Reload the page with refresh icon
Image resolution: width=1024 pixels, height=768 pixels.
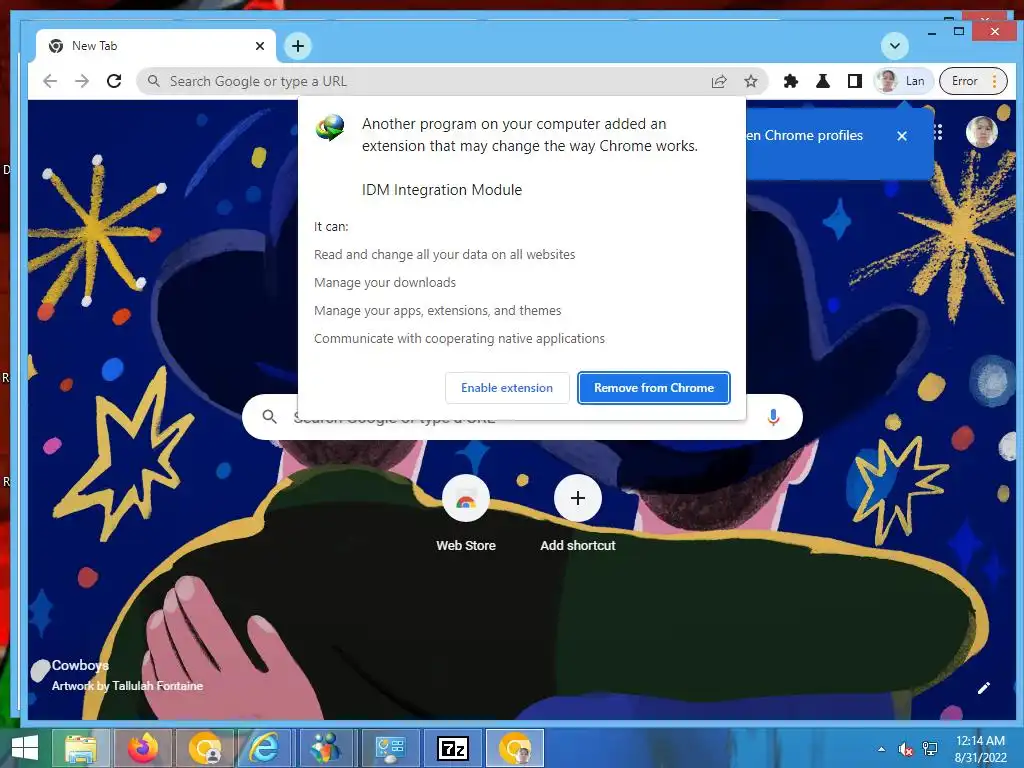tap(114, 81)
